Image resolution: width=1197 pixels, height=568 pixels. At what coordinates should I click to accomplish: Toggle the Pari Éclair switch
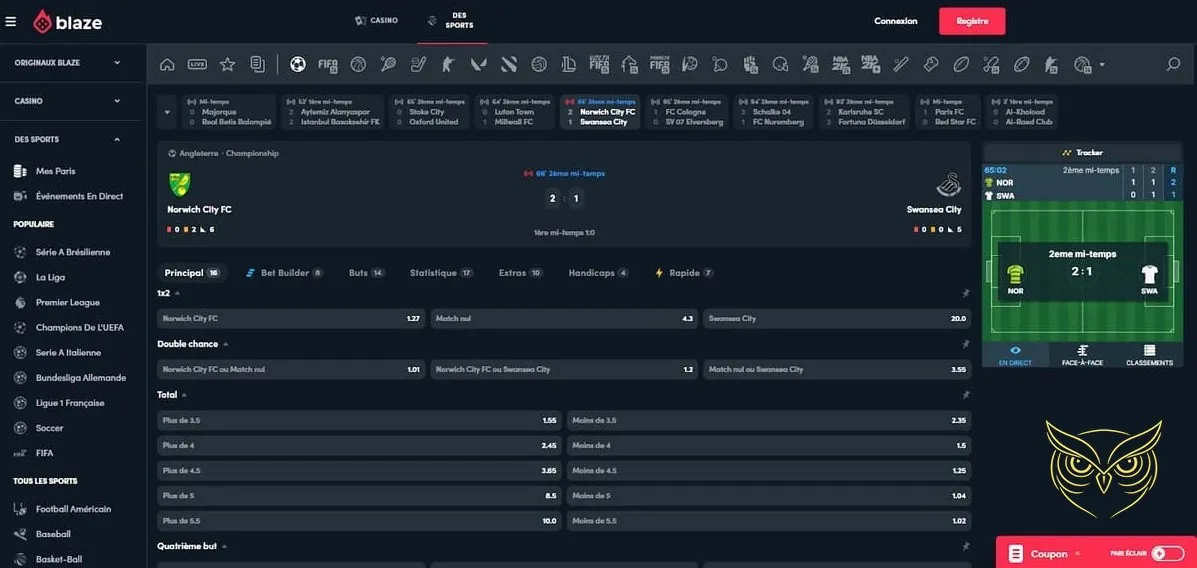coord(1166,553)
